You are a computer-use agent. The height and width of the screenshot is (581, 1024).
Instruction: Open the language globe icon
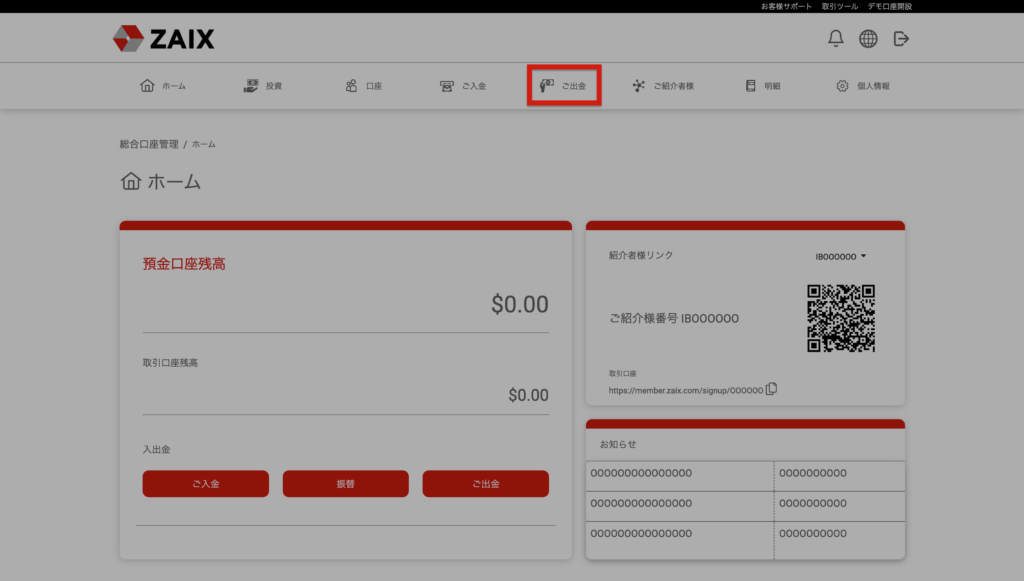[868, 39]
